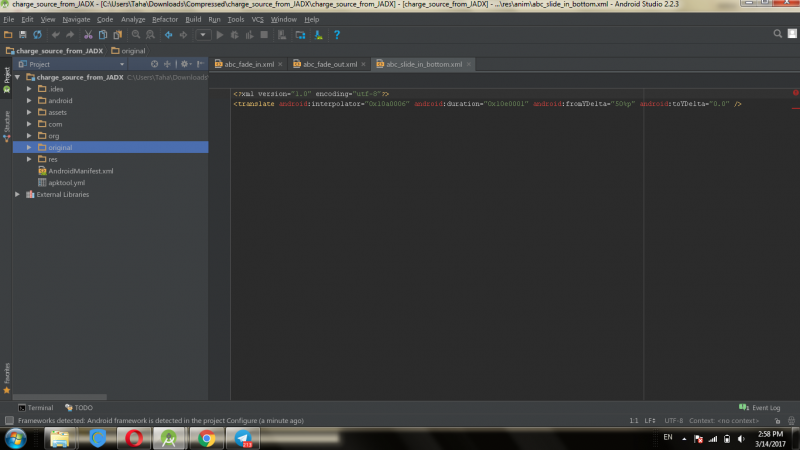Image resolution: width=800 pixels, height=450 pixels.
Task: Open the run configuration dropdown
Action: (x=202, y=34)
